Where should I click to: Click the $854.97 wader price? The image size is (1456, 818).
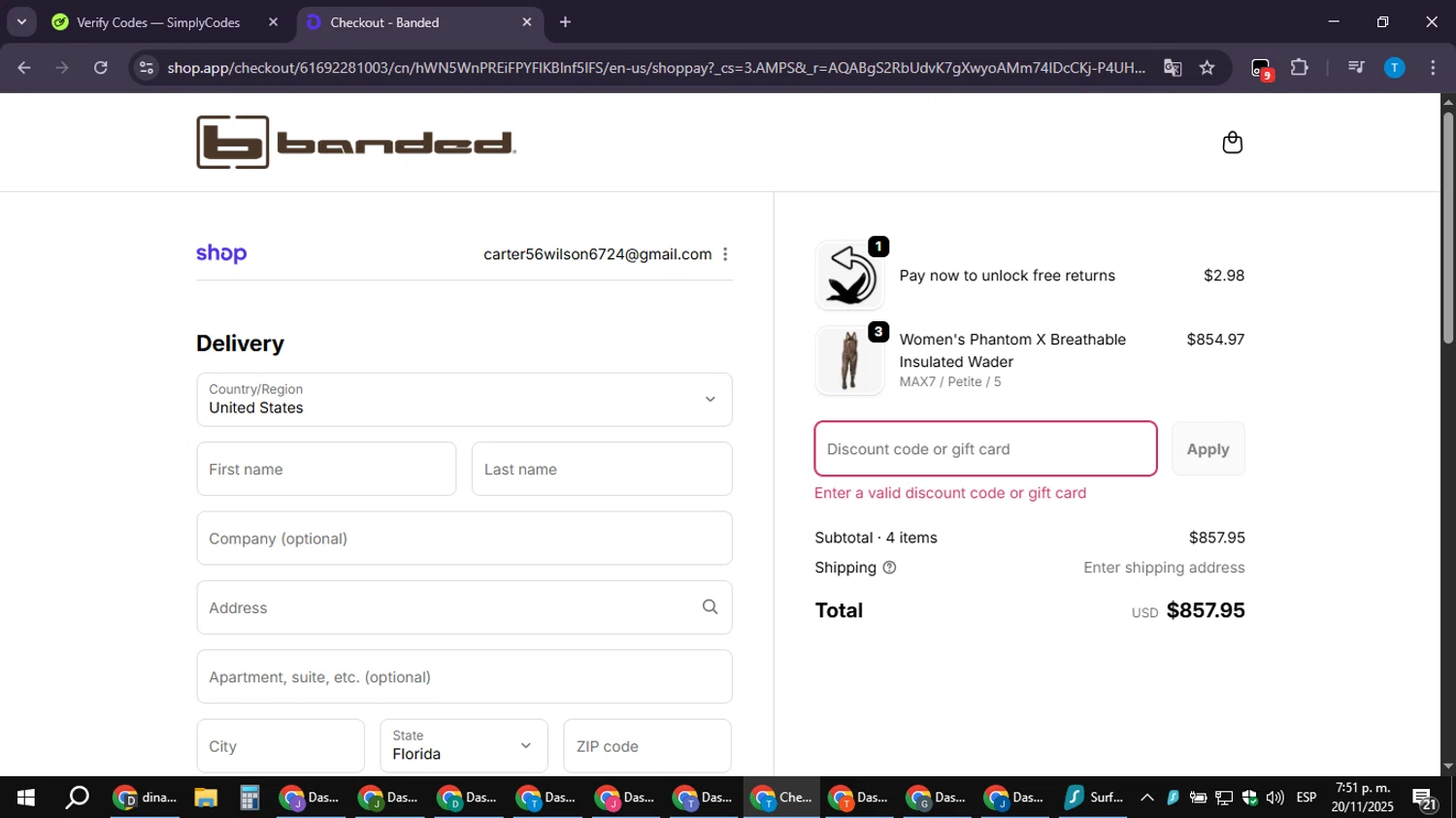click(x=1215, y=340)
